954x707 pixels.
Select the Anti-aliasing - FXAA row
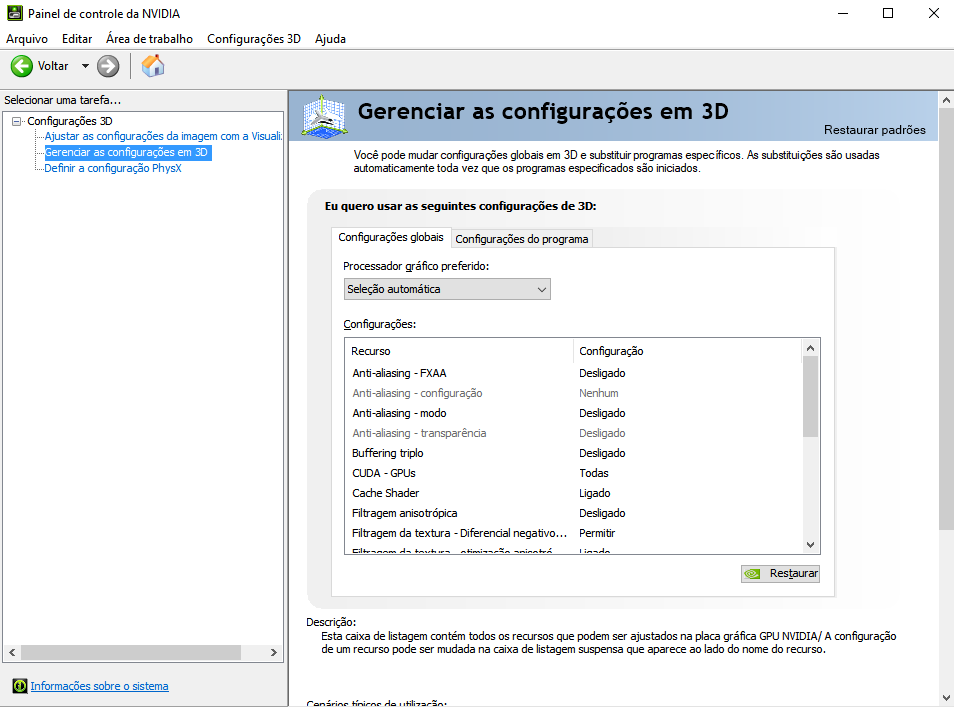(574, 373)
